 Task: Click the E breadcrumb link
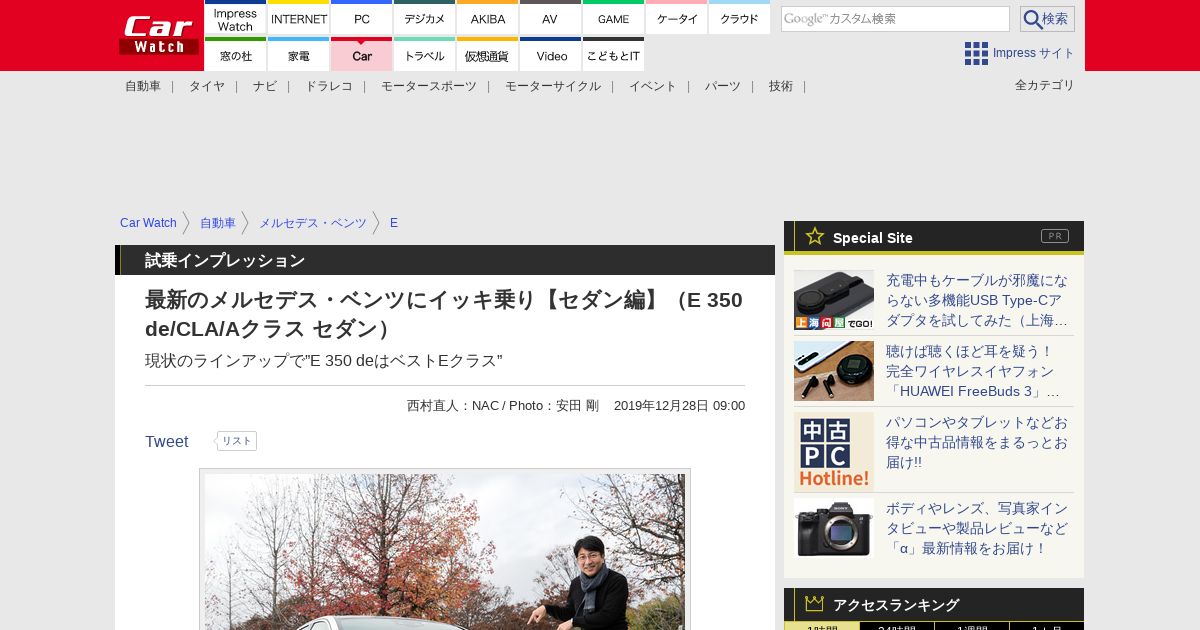coord(394,223)
